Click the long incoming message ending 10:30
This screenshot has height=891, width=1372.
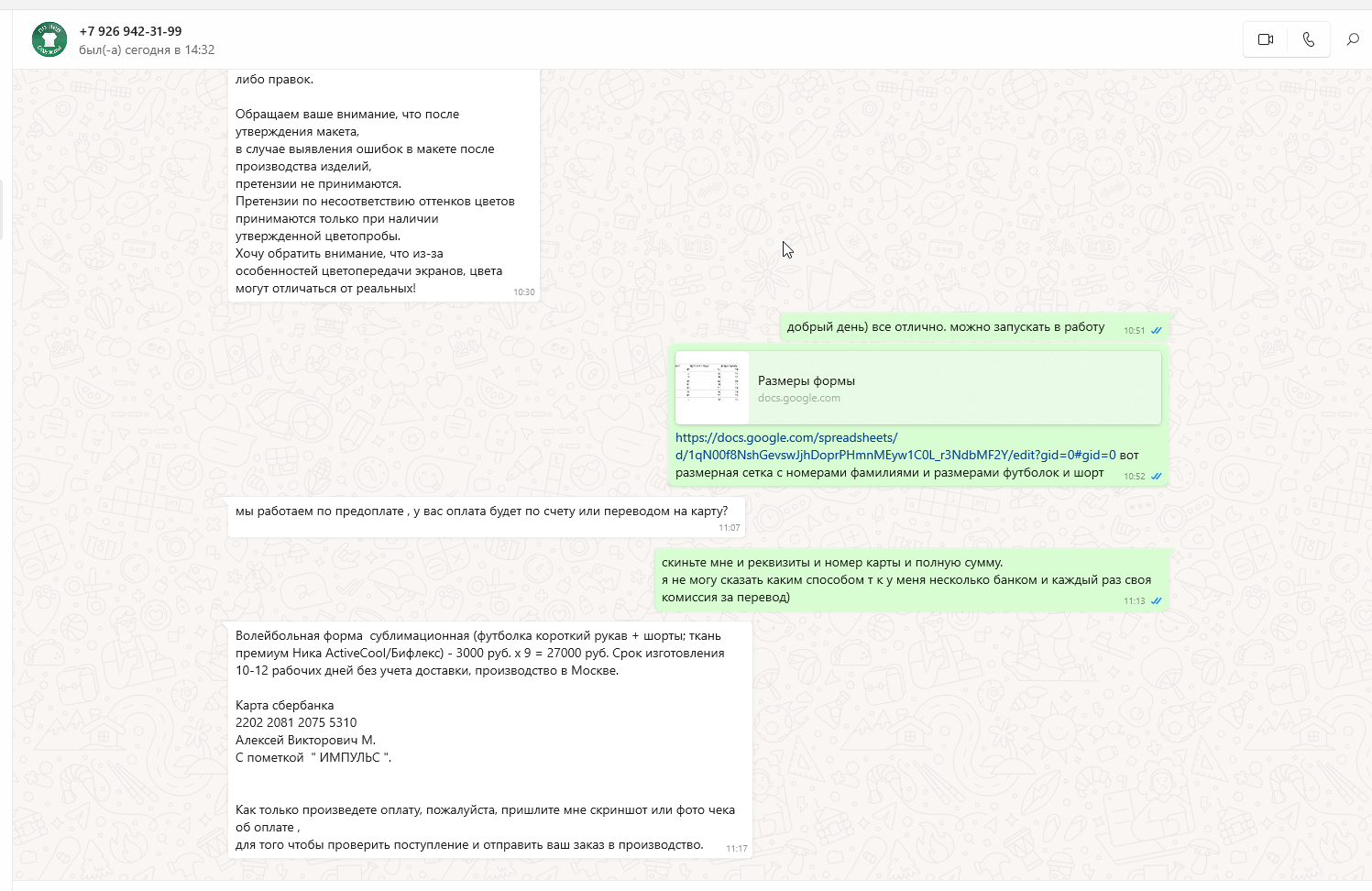click(384, 184)
